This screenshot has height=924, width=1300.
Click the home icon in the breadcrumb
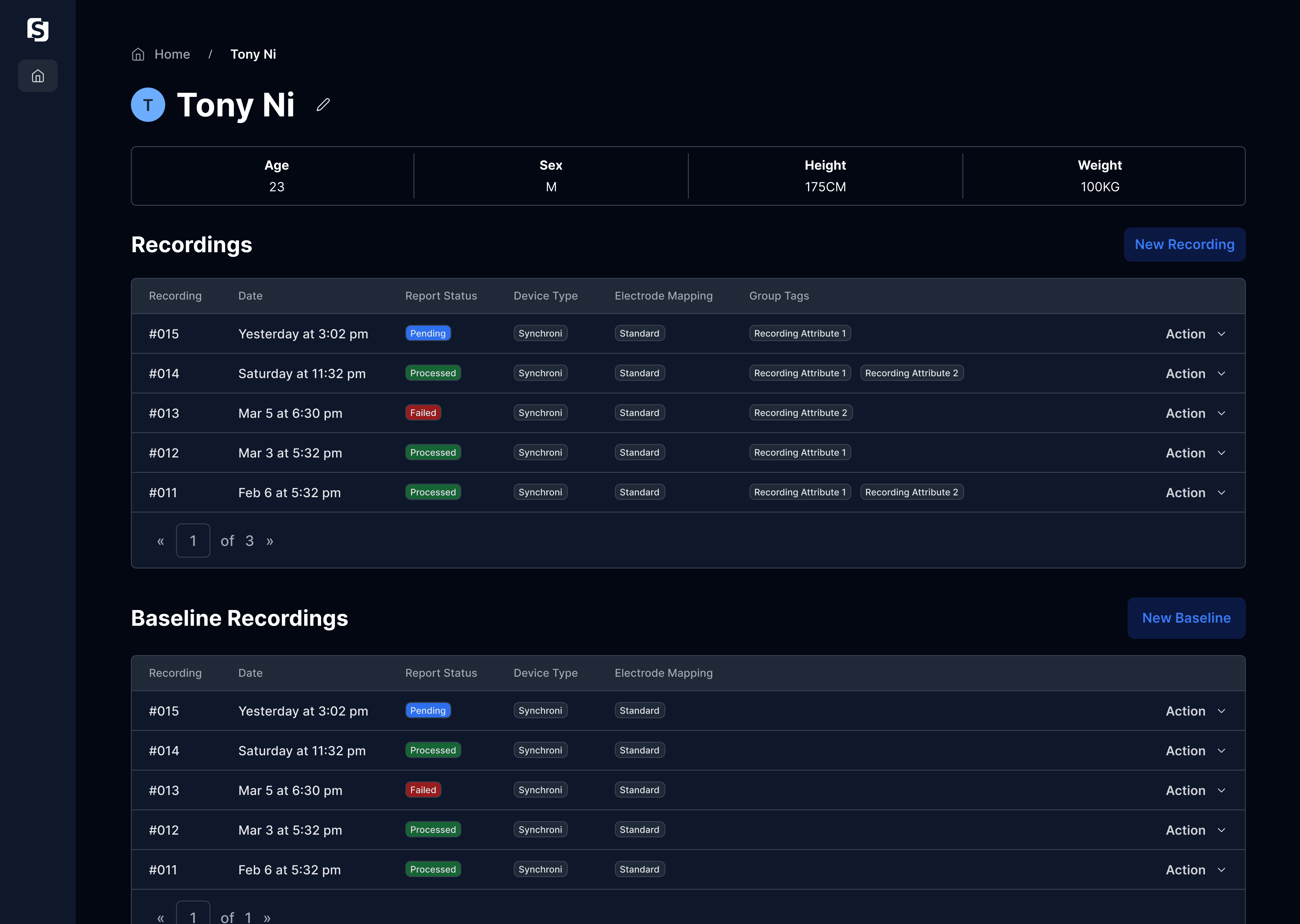click(138, 54)
